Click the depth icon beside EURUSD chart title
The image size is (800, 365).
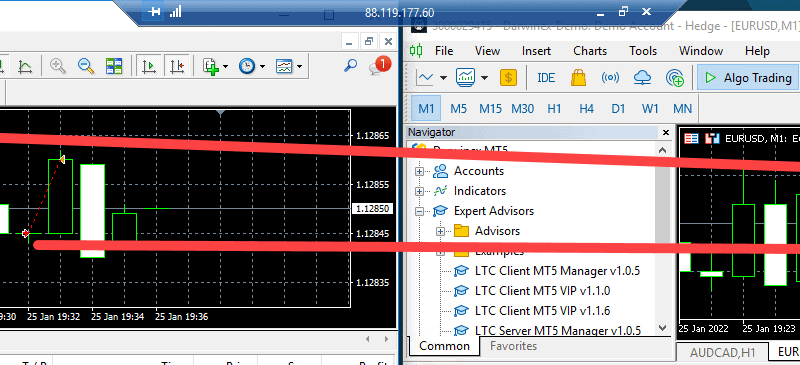tap(712, 138)
